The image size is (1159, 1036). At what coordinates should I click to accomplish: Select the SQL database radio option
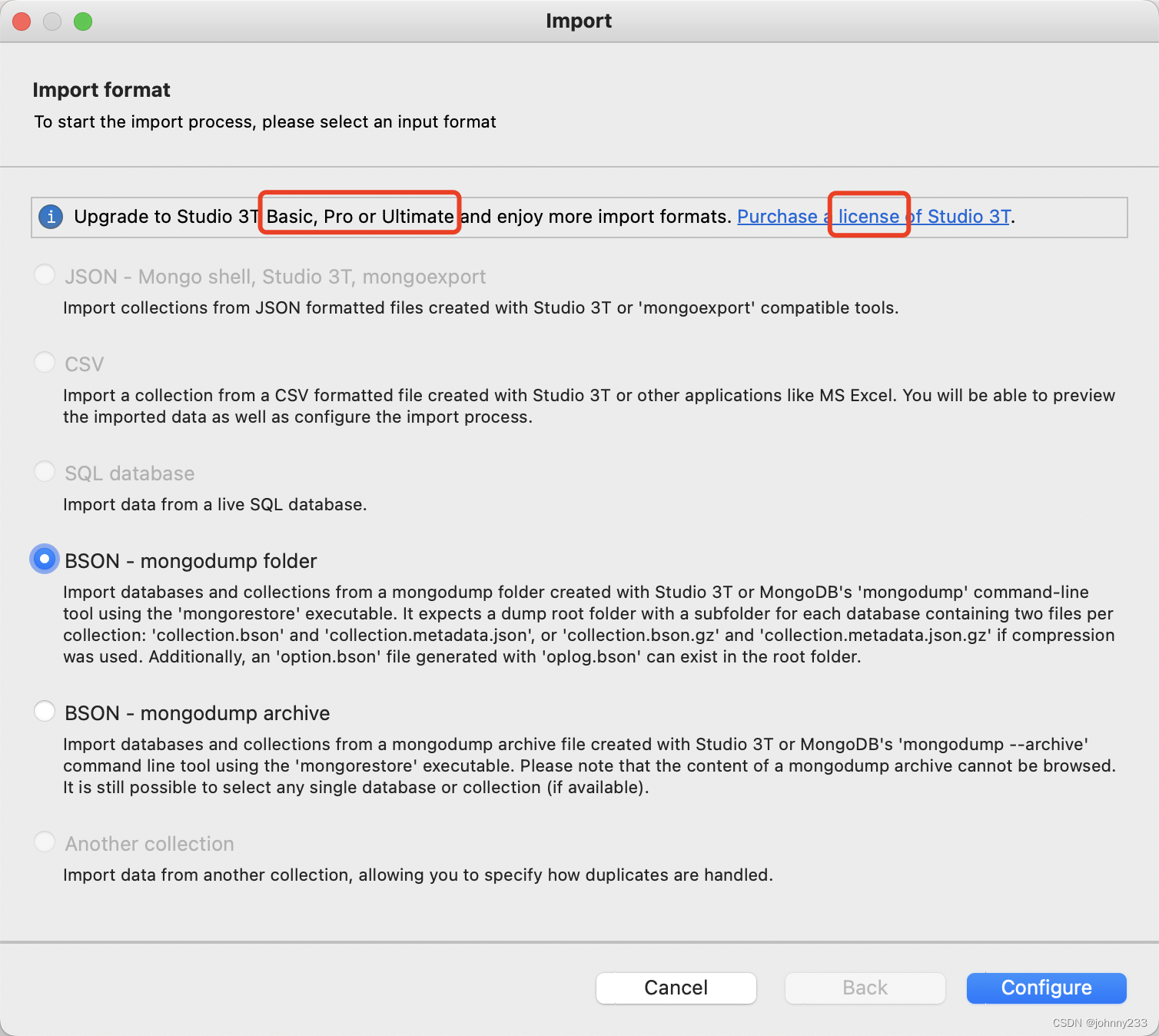click(45, 471)
